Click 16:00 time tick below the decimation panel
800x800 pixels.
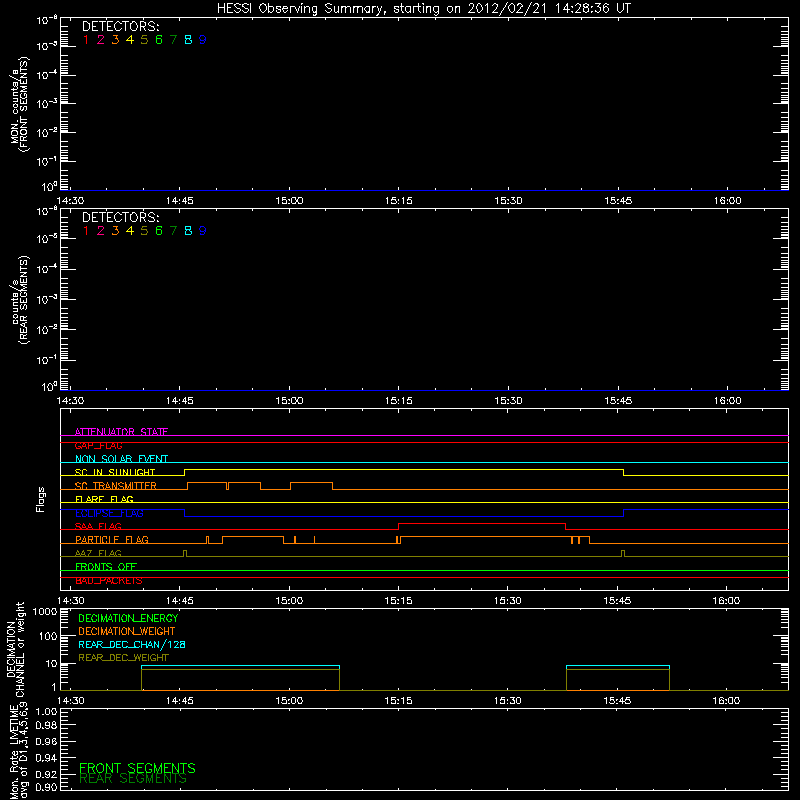point(727,701)
